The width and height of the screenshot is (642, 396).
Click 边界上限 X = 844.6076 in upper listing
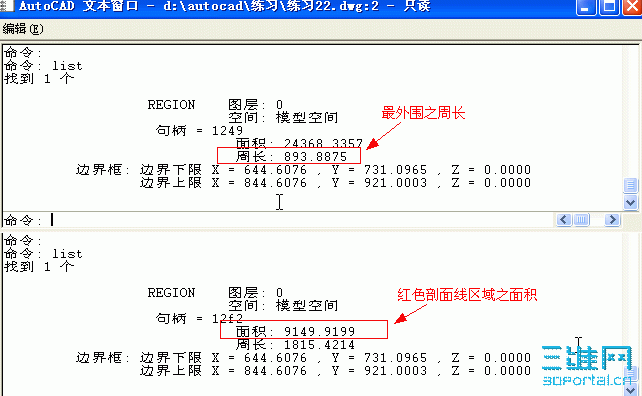pos(223,183)
